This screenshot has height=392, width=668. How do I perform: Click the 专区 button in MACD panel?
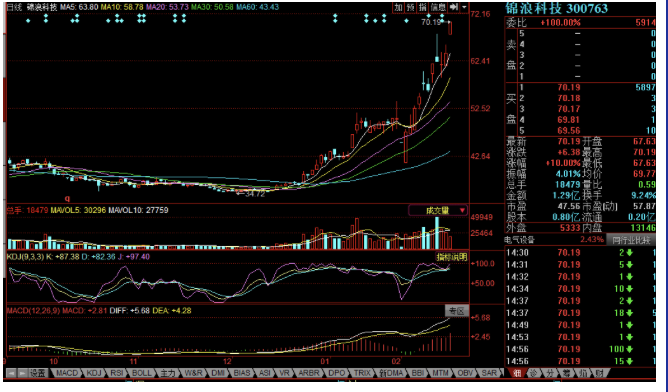[456, 311]
